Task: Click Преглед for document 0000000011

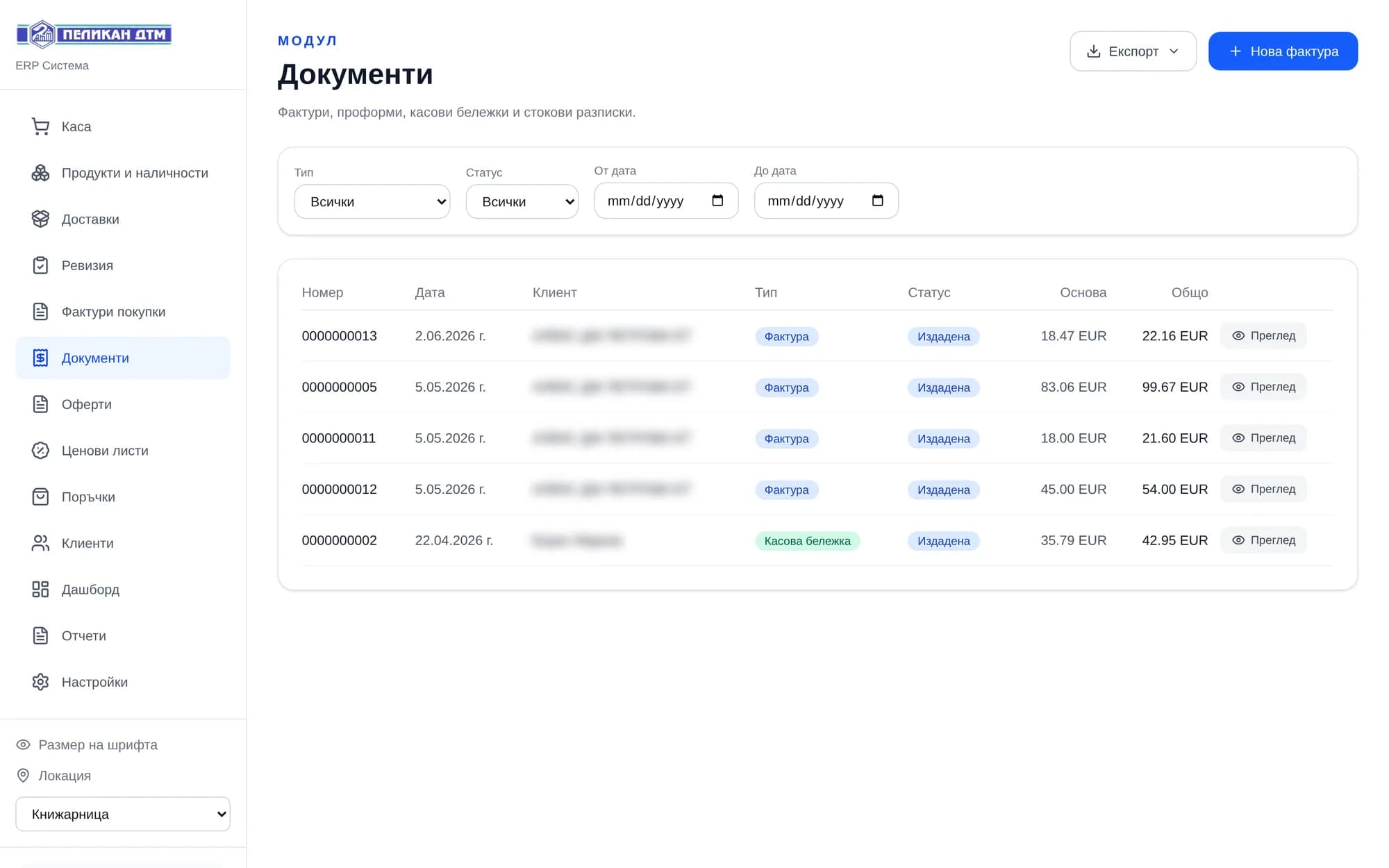Action: pos(1263,438)
